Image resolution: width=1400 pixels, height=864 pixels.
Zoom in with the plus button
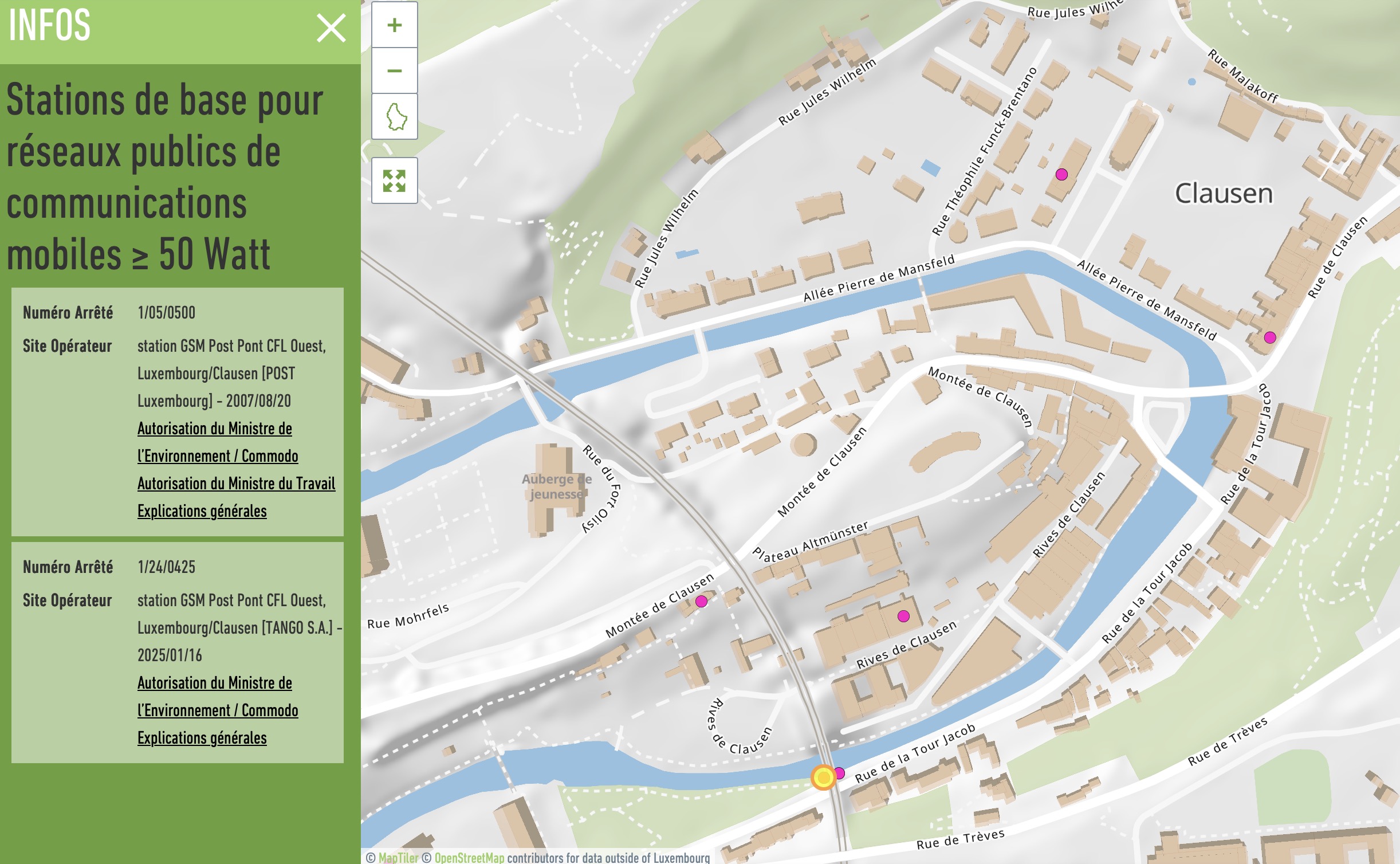click(x=394, y=25)
